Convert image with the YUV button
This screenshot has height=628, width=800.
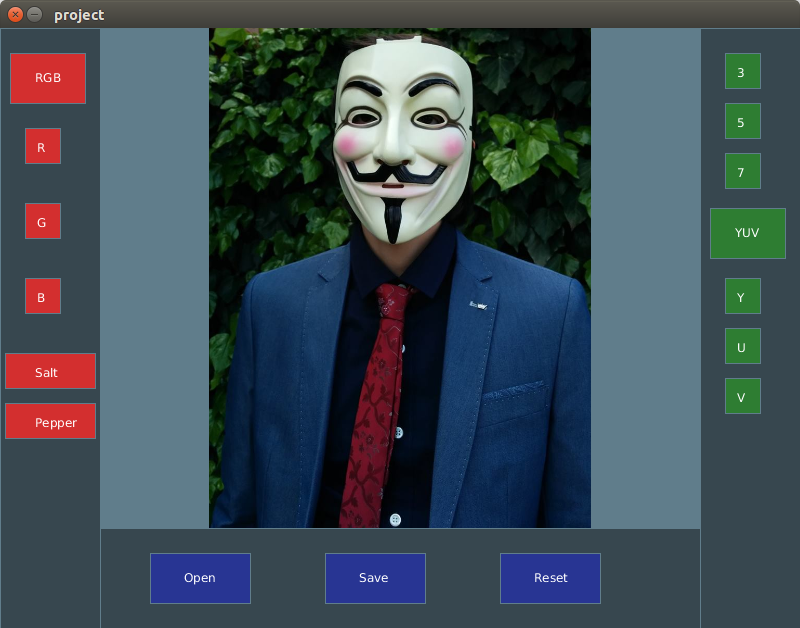(x=748, y=233)
